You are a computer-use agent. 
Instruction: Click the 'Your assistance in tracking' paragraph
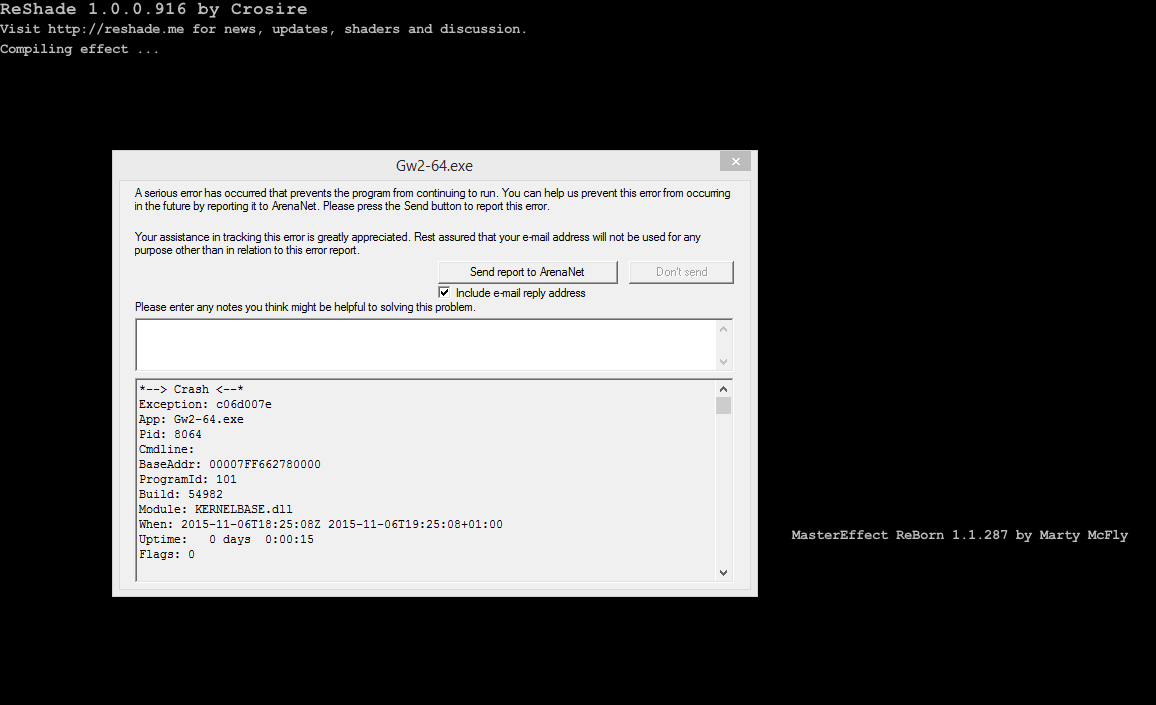point(417,244)
